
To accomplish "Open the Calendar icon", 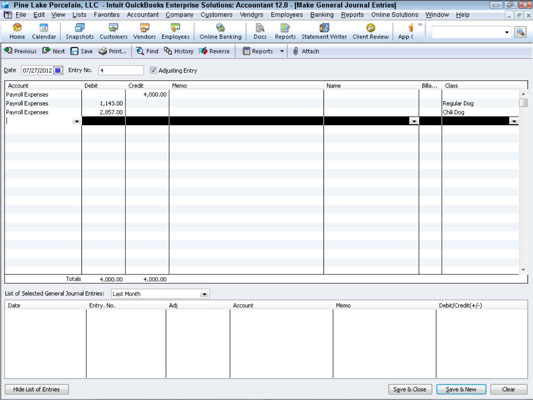I will pyautogui.click(x=44, y=28).
